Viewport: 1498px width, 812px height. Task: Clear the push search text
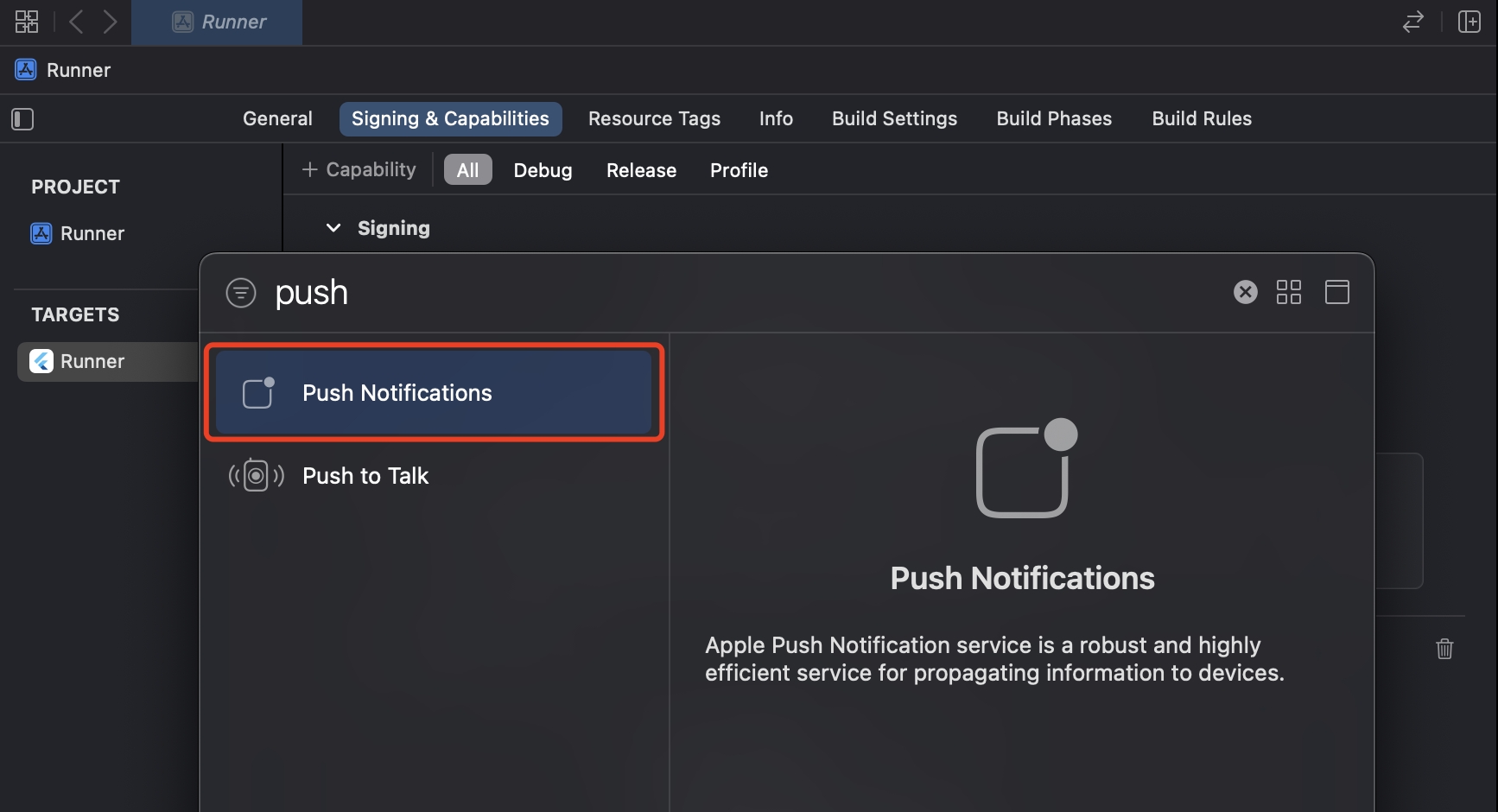point(1245,292)
